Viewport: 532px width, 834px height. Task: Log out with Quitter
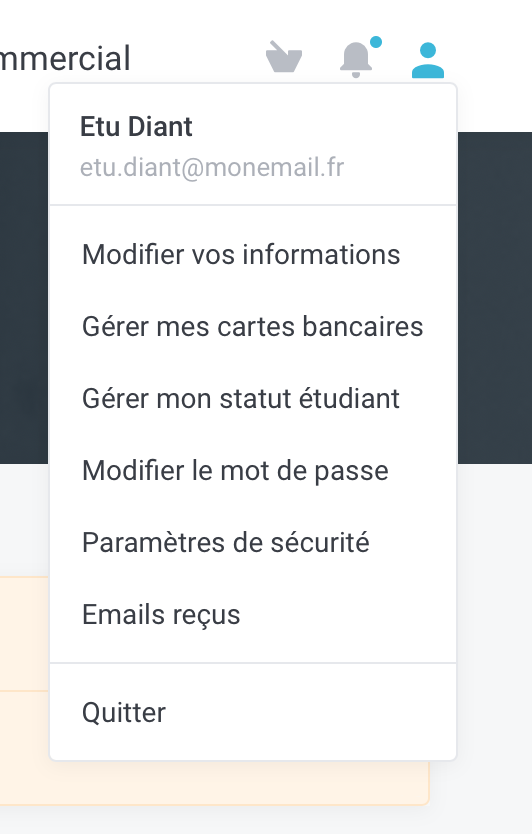[253, 712]
